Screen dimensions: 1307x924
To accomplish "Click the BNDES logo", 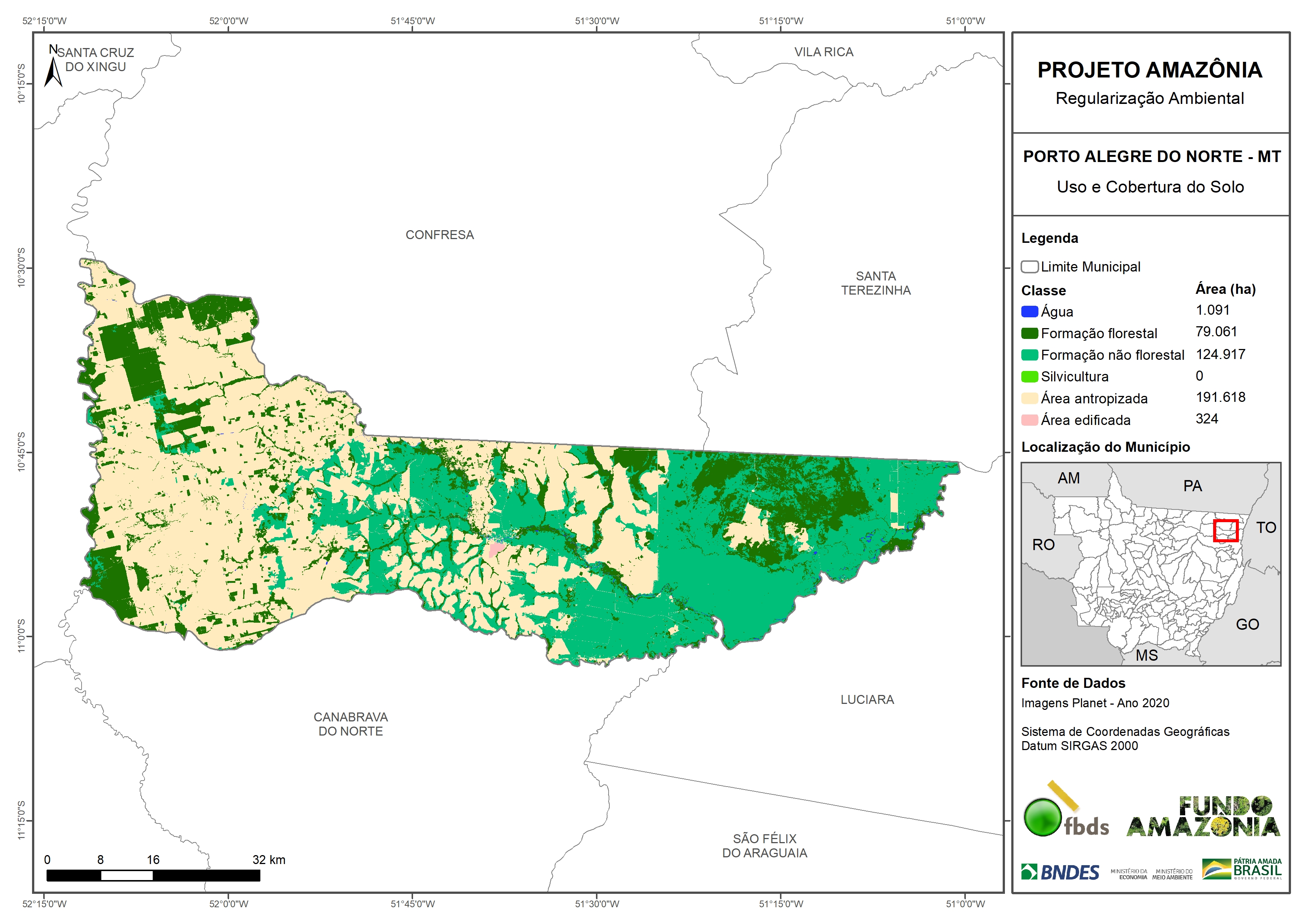I will click(1060, 872).
